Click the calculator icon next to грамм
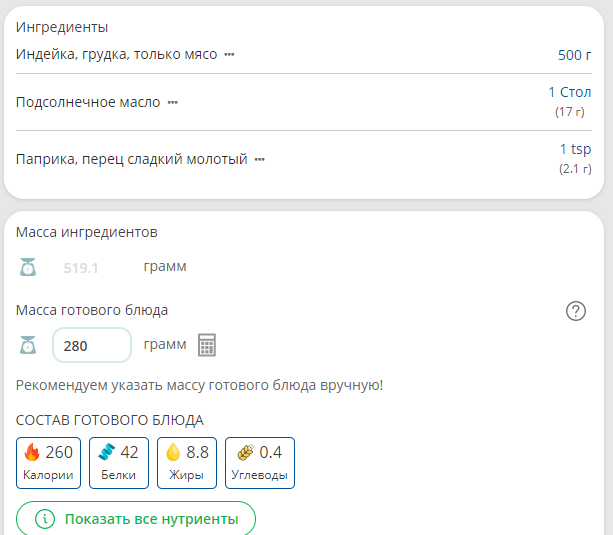613x535 pixels. [x=207, y=345]
